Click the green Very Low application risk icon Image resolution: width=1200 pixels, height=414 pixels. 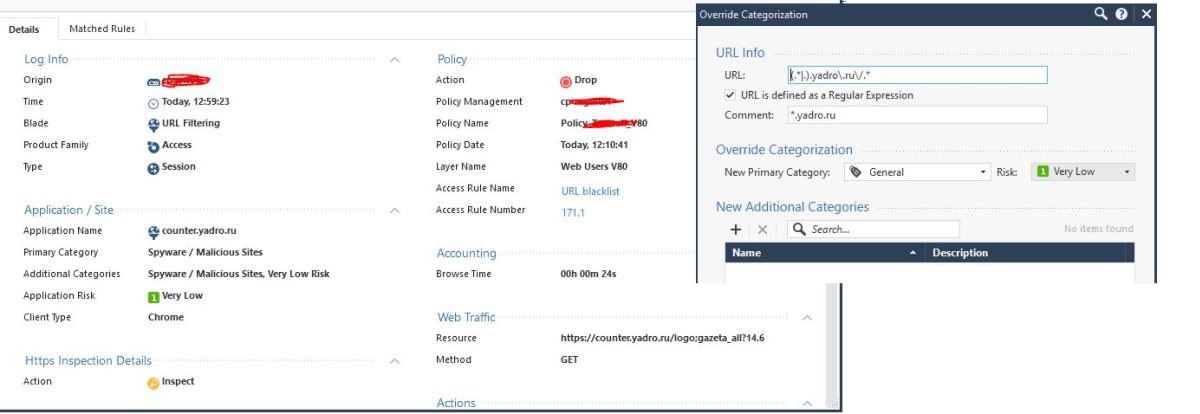coord(153,296)
